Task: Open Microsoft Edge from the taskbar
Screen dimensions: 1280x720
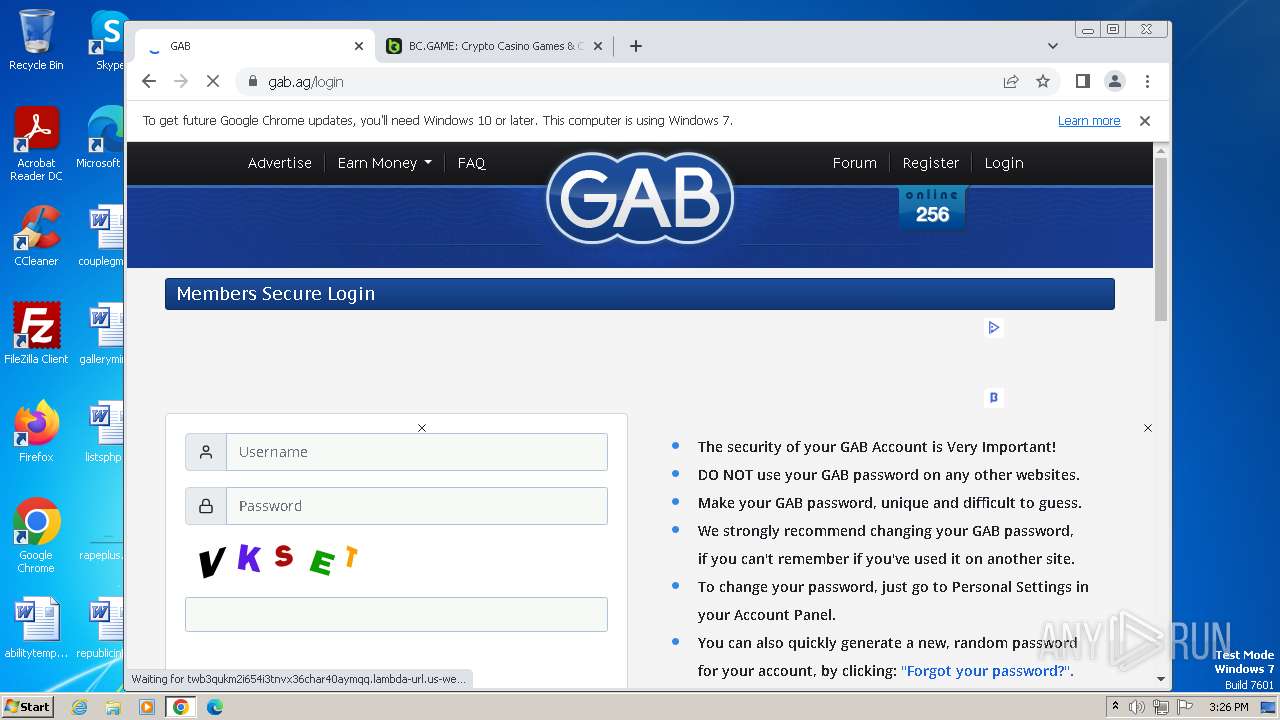Action: pos(215,707)
